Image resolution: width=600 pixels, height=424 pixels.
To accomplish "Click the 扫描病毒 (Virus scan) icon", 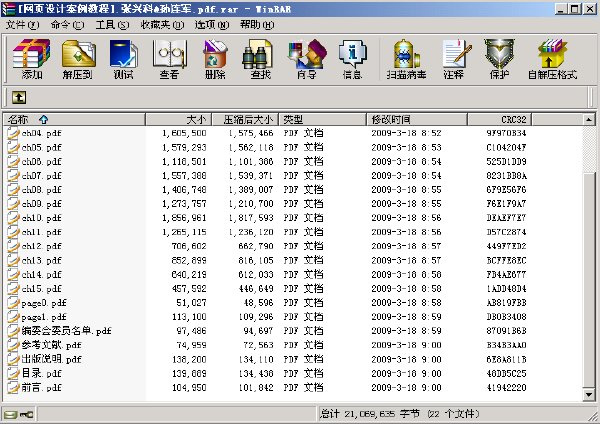I will click(406, 59).
